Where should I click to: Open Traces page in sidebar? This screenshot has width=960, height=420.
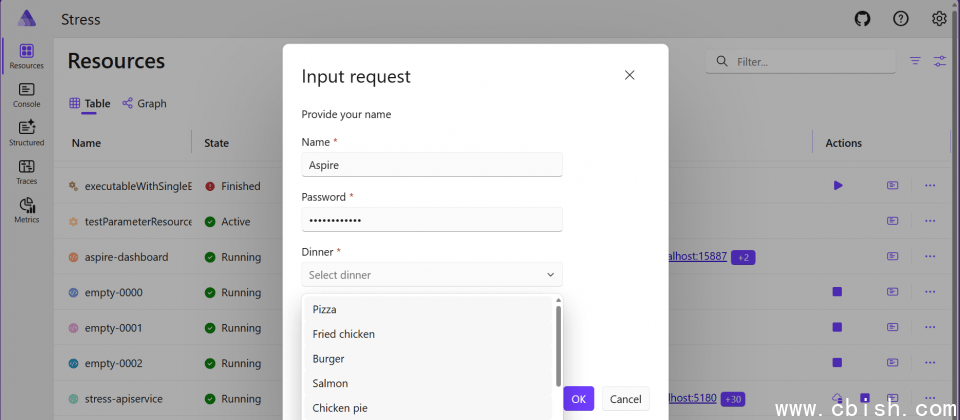pos(26,172)
